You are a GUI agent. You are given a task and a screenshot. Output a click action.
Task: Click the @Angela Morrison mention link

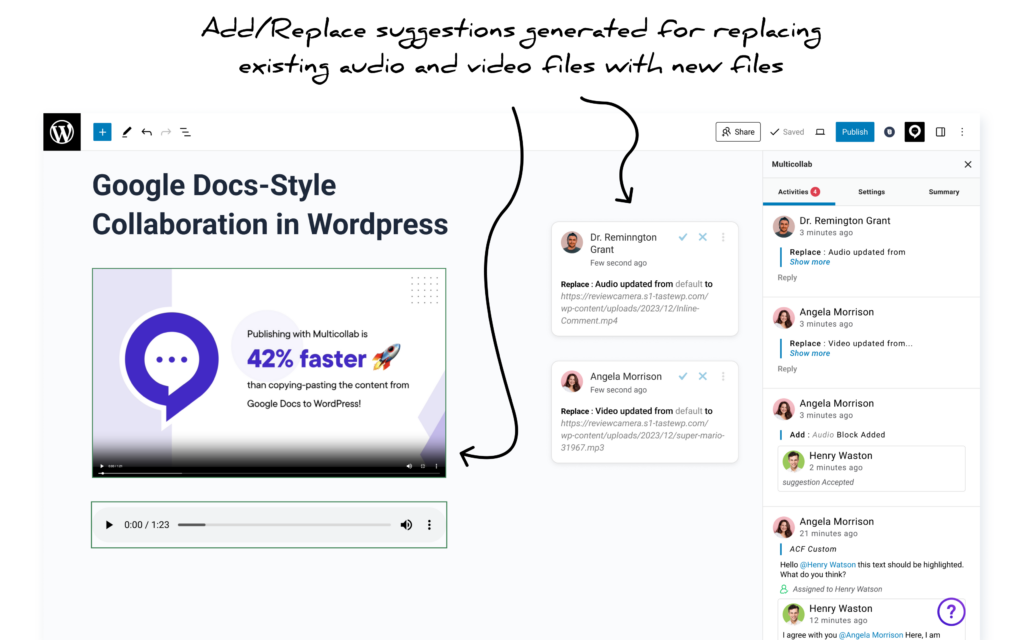click(x=871, y=635)
